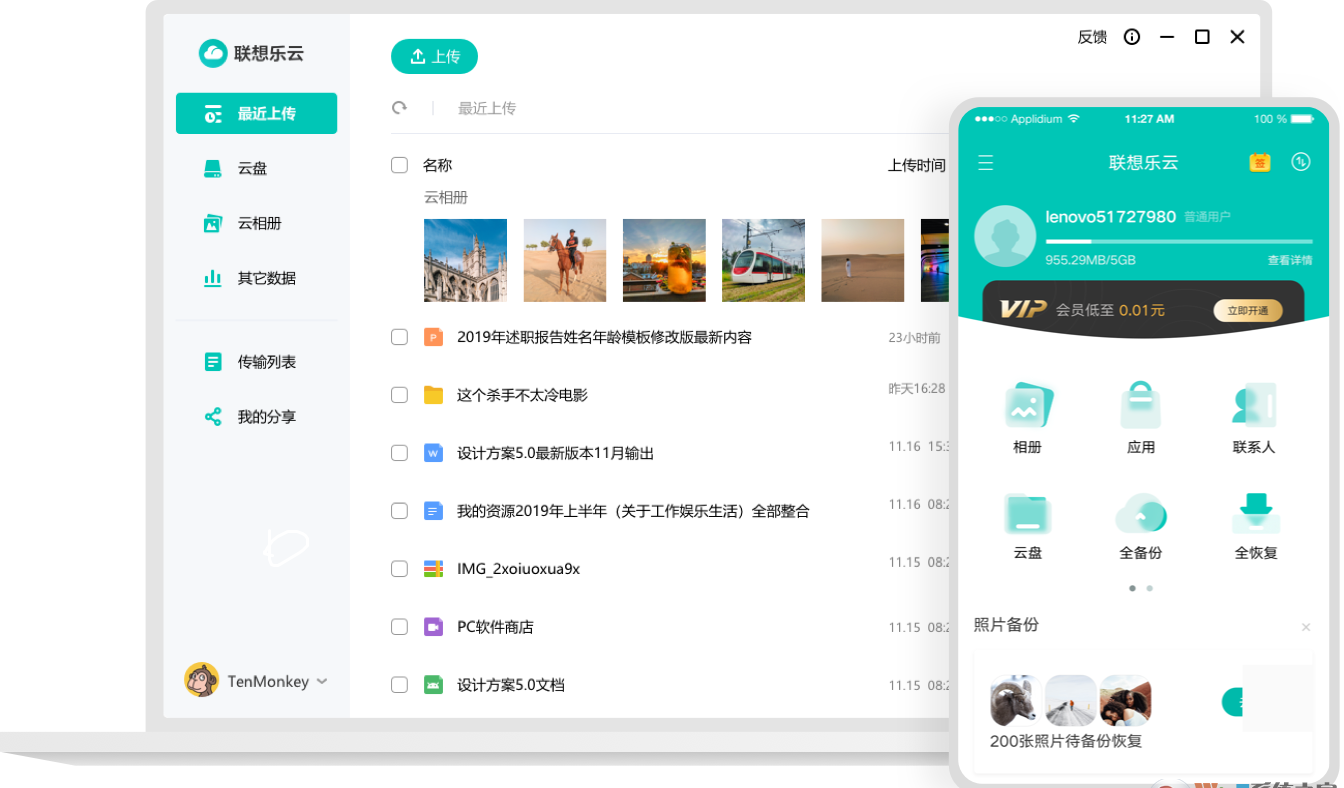The image size is (1344, 788).
Task: Select 最近上传 in the sidebar
Action: pyautogui.click(x=256, y=113)
